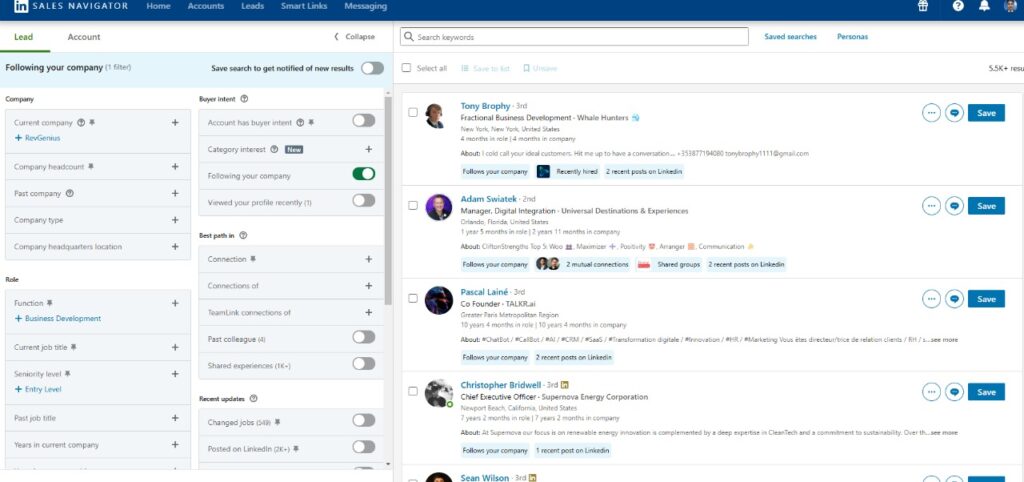
Task: Enable Changed jobs toggle
Action: pos(364,421)
